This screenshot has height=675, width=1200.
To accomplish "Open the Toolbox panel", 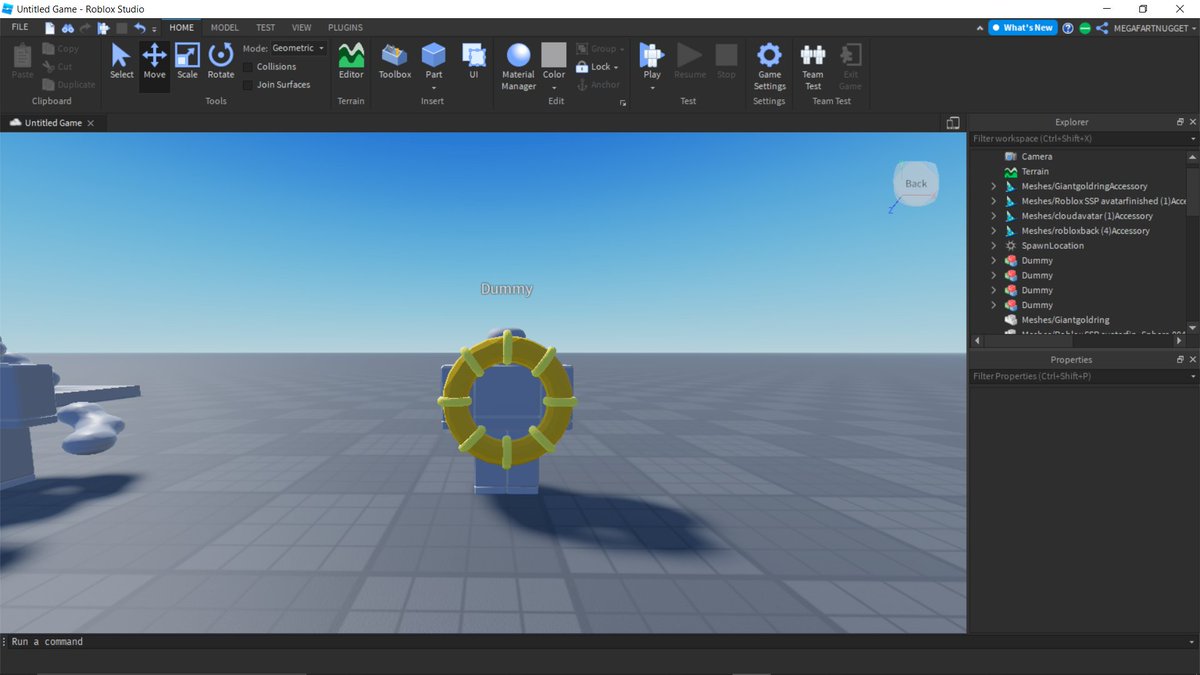I will point(395,62).
